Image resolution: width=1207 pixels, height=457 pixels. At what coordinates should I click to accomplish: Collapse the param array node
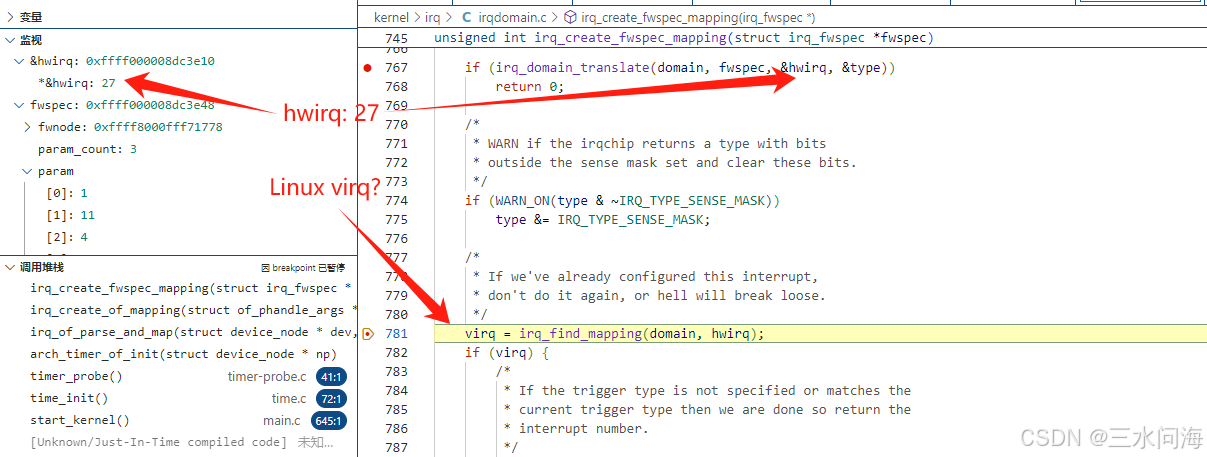coord(28,171)
